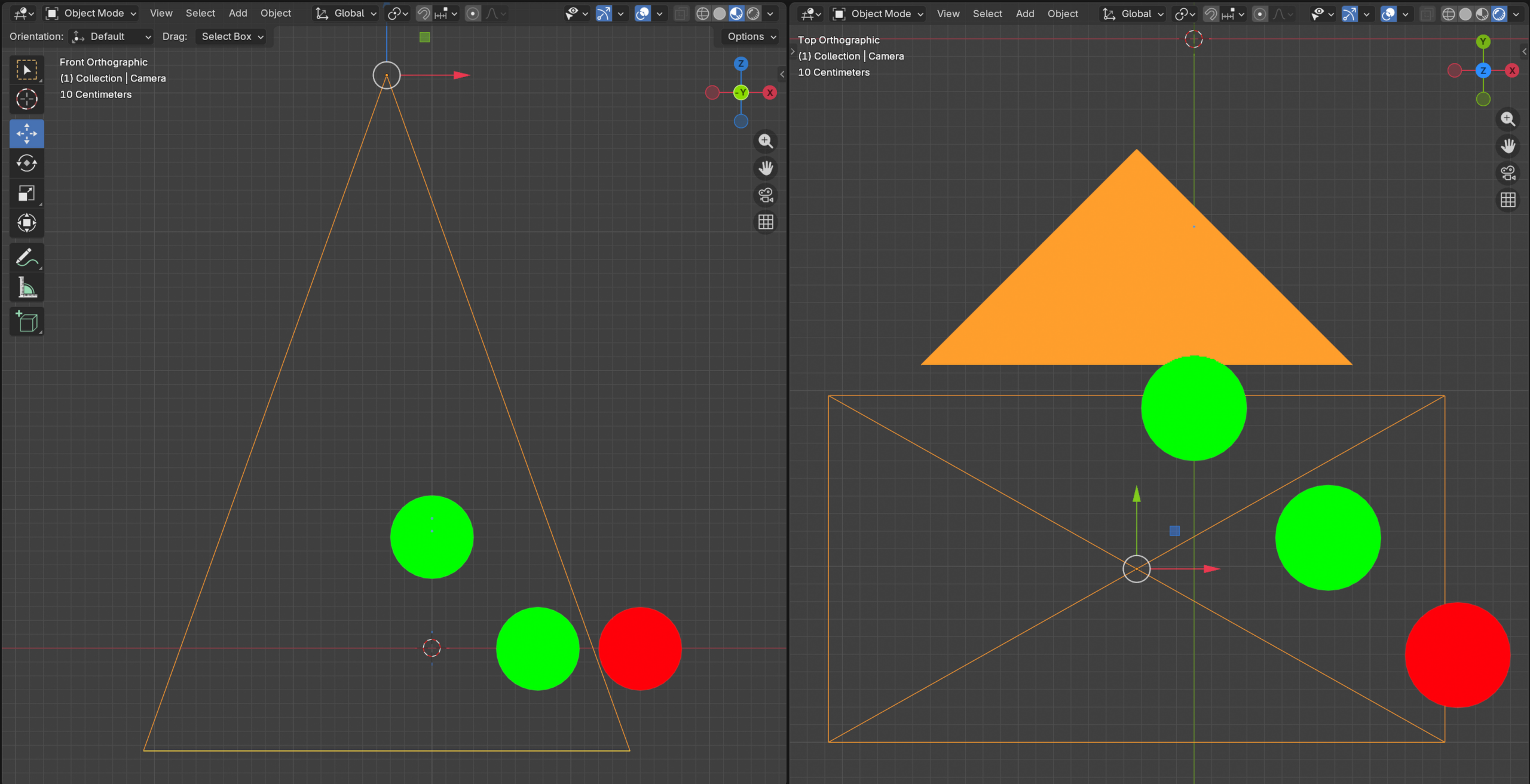The image size is (1530, 784).
Task: Activate the Scale tool
Action: (26, 193)
